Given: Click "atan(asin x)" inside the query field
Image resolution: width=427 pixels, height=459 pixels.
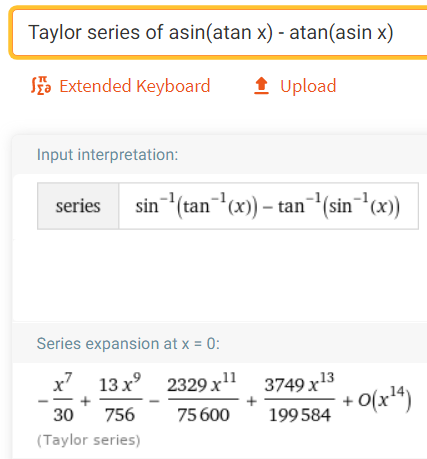Looking at the screenshot, I should (x=341, y=33).
